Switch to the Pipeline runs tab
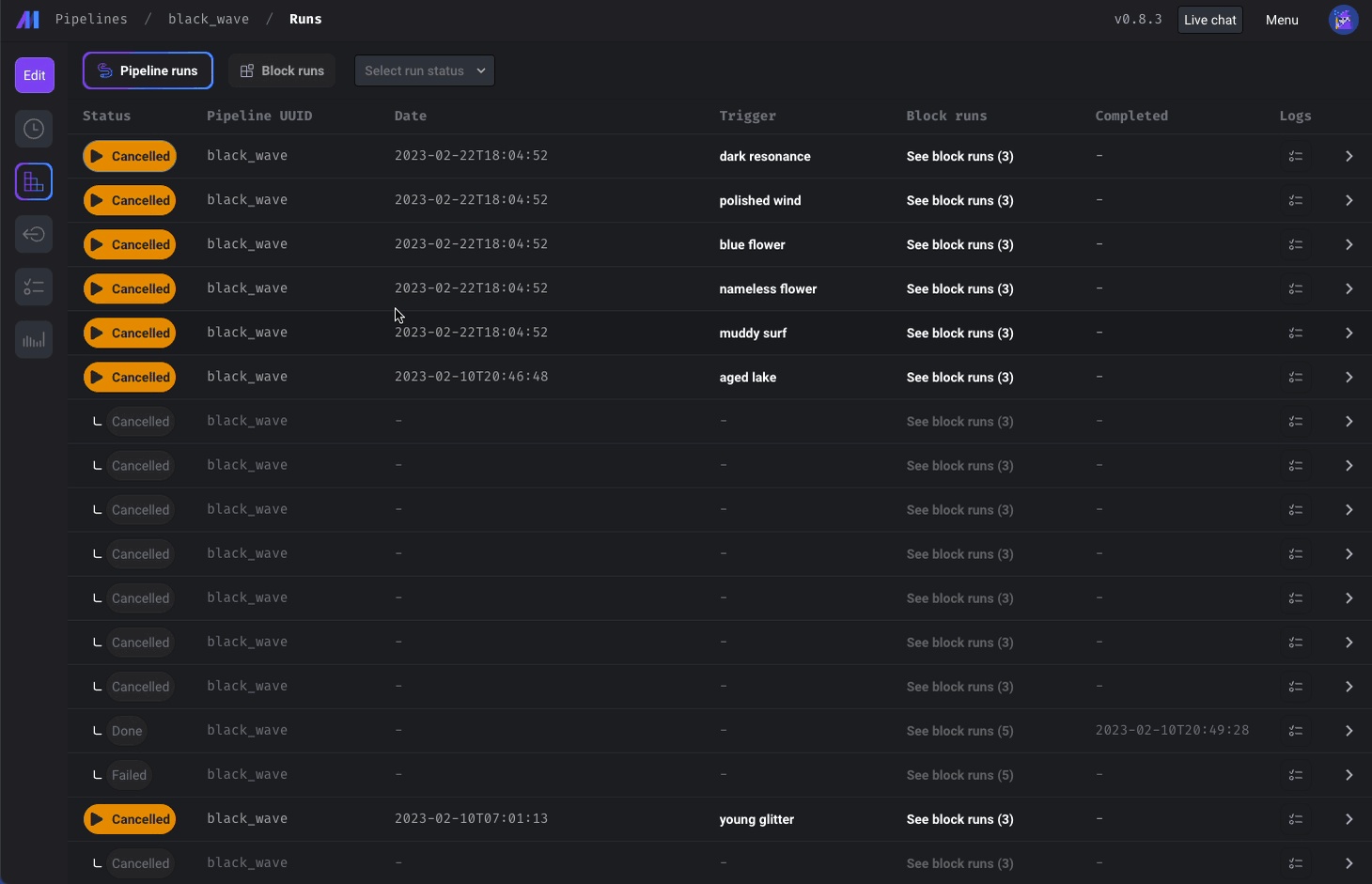The image size is (1372, 884). (148, 70)
